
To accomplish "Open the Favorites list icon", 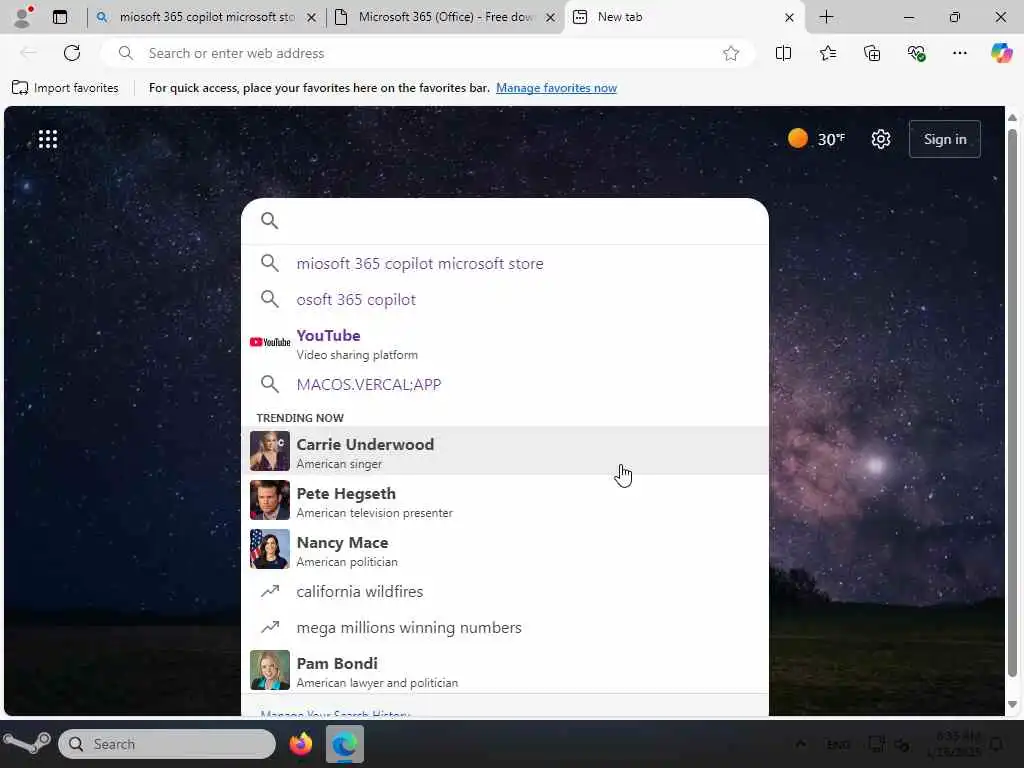I will [827, 53].
